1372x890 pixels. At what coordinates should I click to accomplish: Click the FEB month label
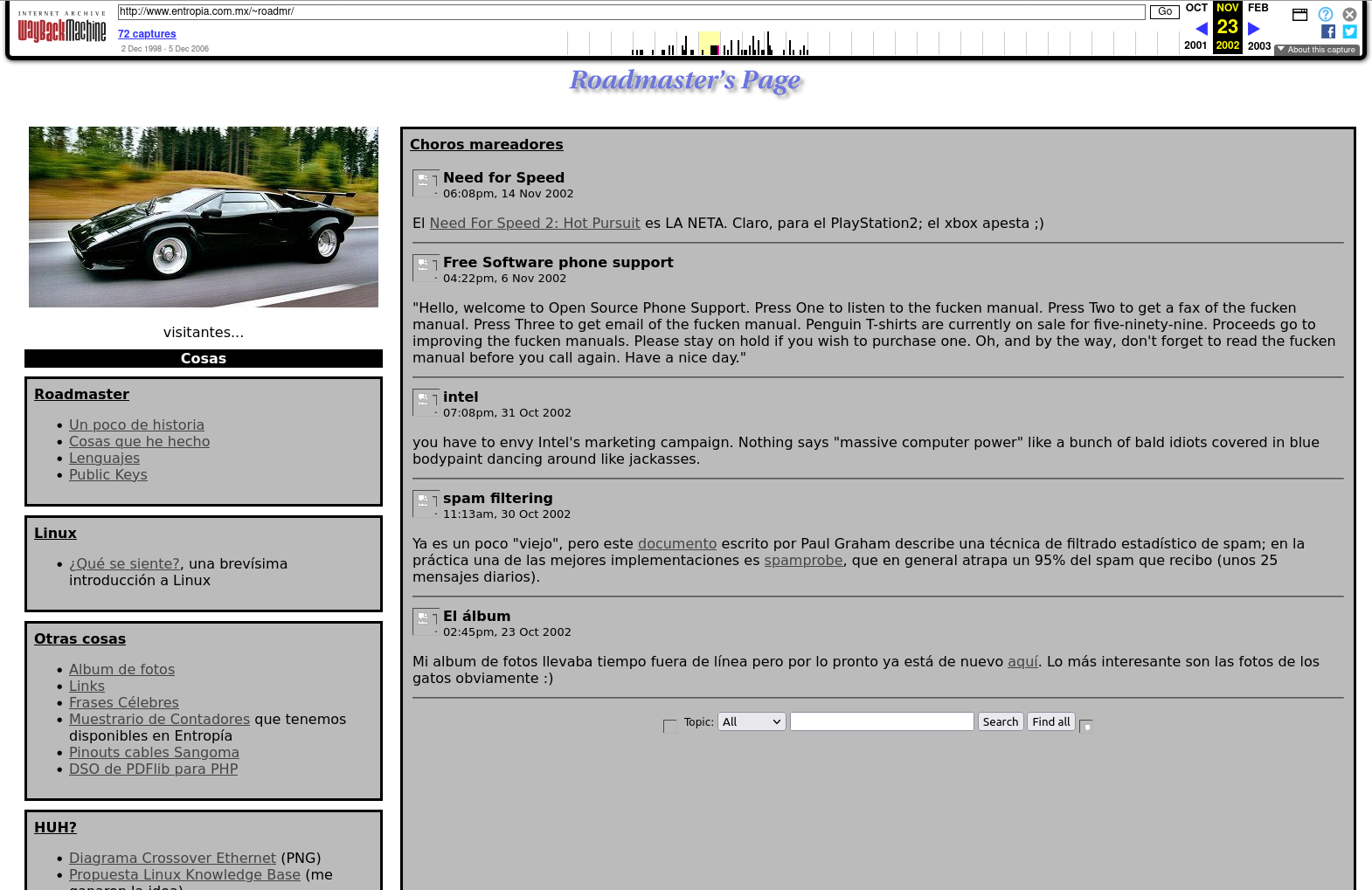[1258, 8]
